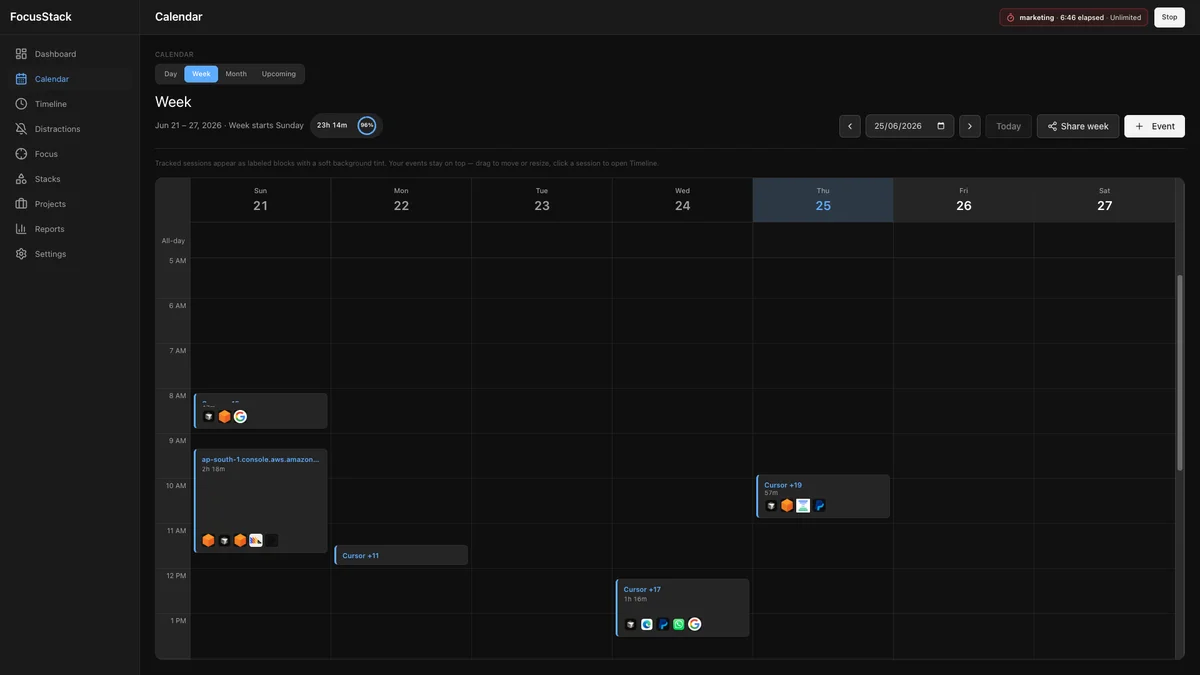Screen dimensions: 1200x675
Task: Switch to the Month view tab
Action: pyautogui.click(x=236, y=74)
